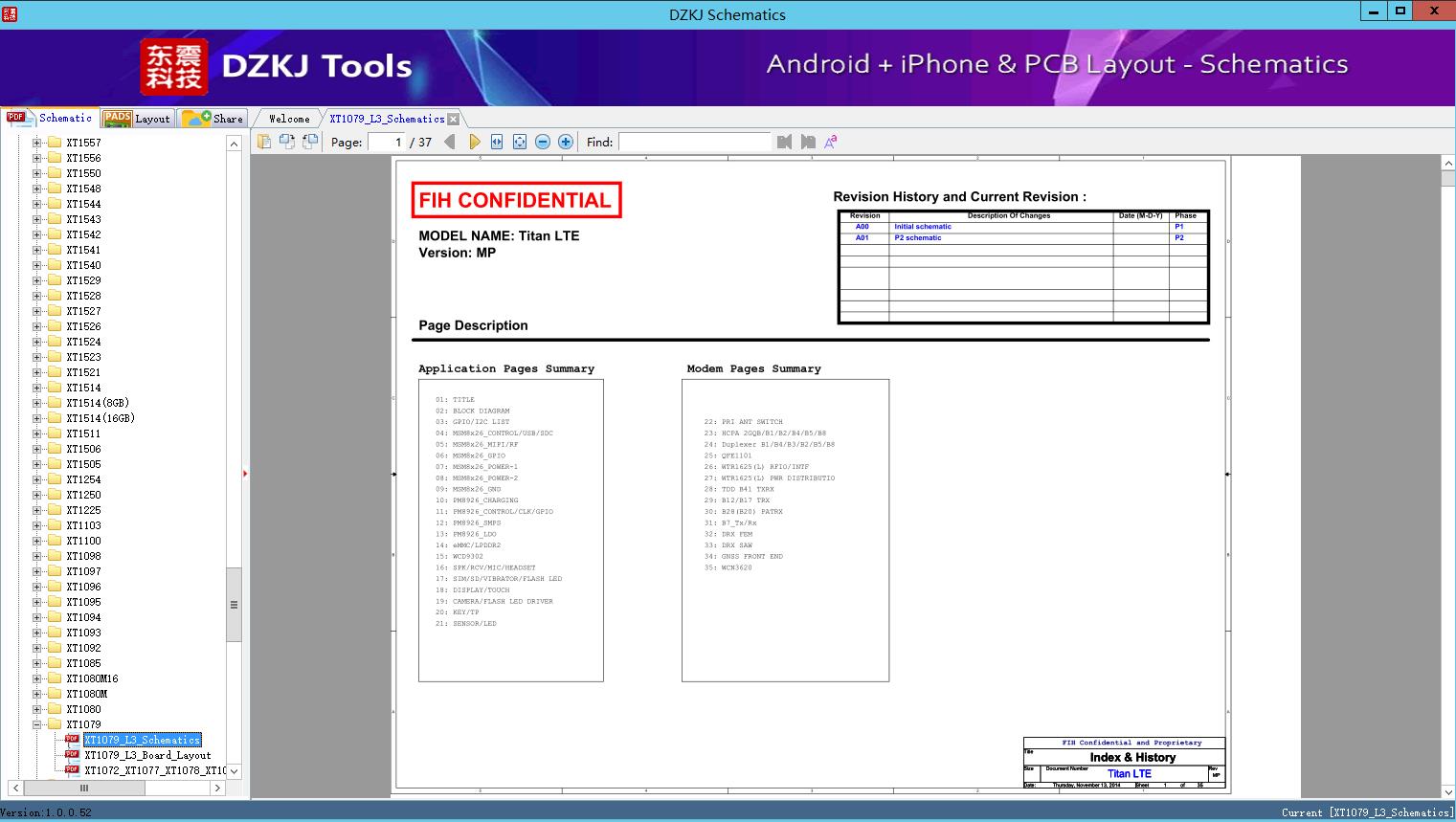
Task: Click the 'P2 schematic' revision entry
Action: 918,237
